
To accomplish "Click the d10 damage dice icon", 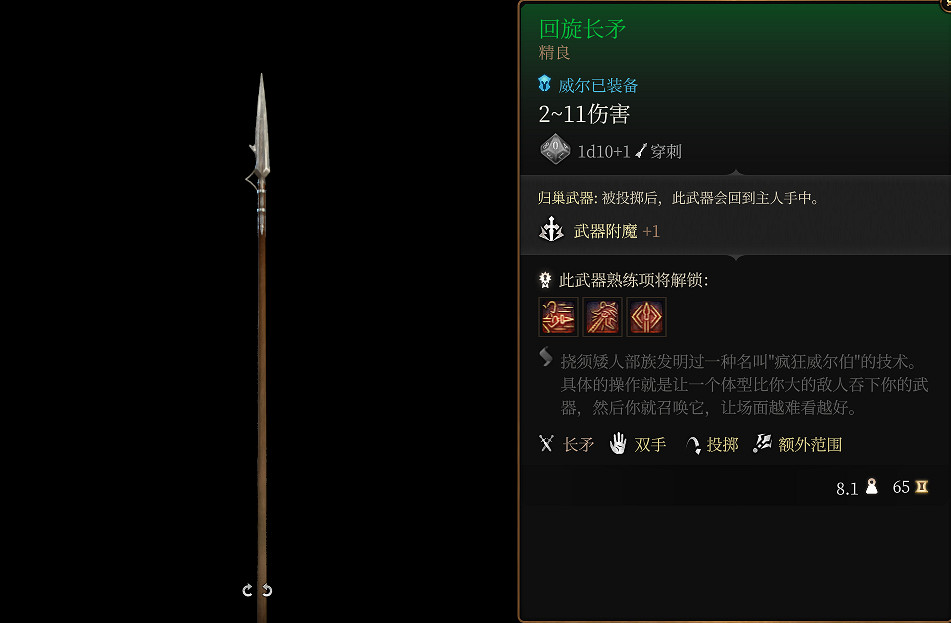I will 555,149.
